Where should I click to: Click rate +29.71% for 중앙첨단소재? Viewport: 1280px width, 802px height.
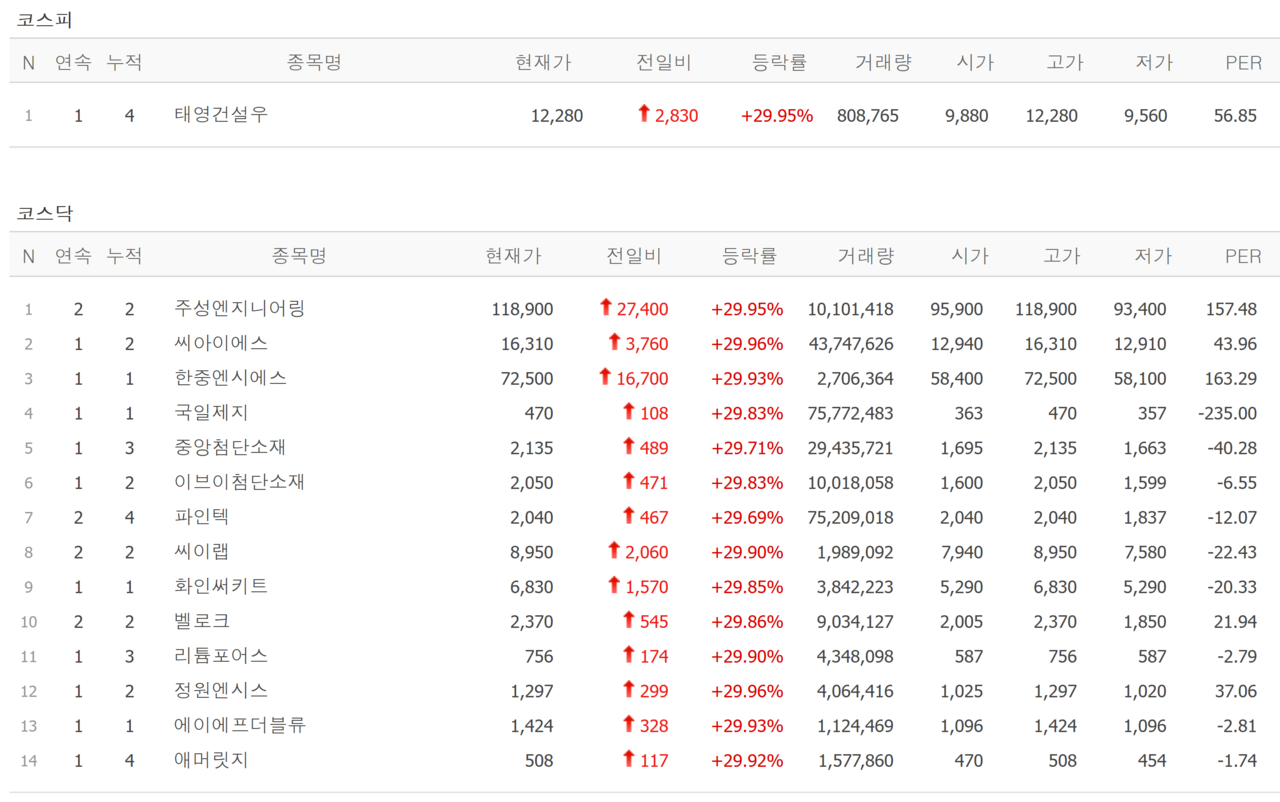coord(747,448)
